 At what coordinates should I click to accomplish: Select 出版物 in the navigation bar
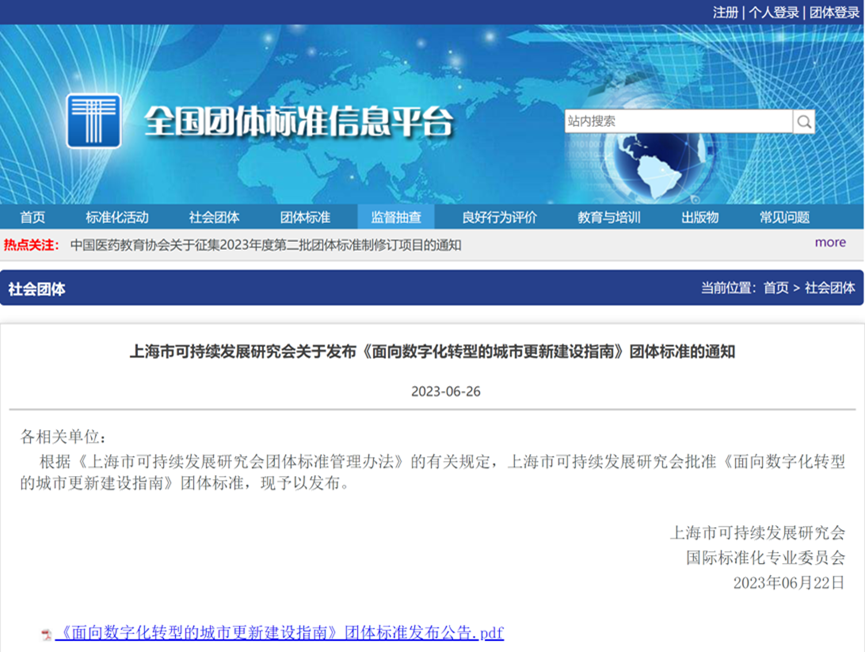pyautogui.click(x=700, y=217)
